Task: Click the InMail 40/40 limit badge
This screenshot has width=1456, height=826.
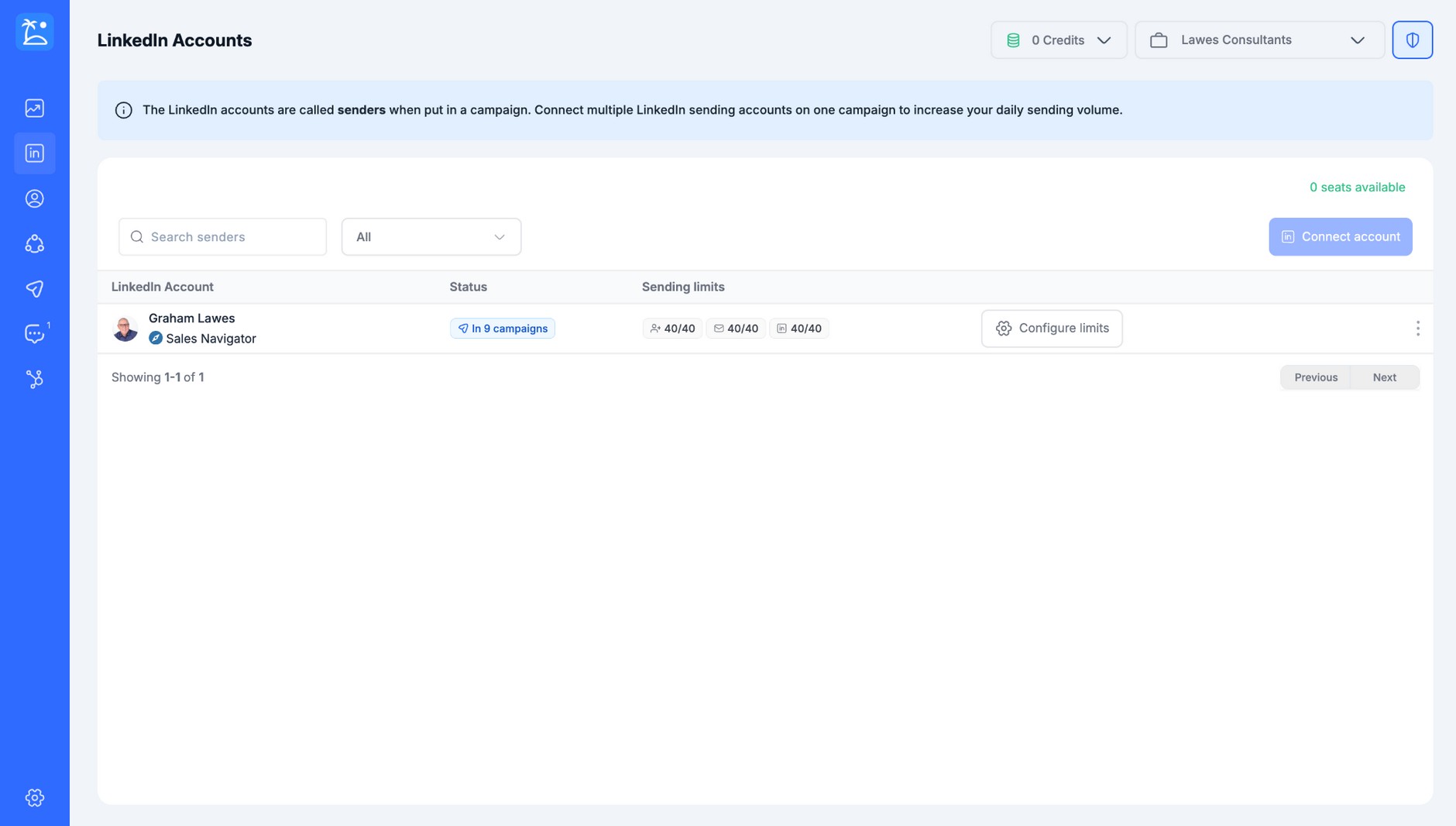Action: pyautogui.click(x=799, y=329)
